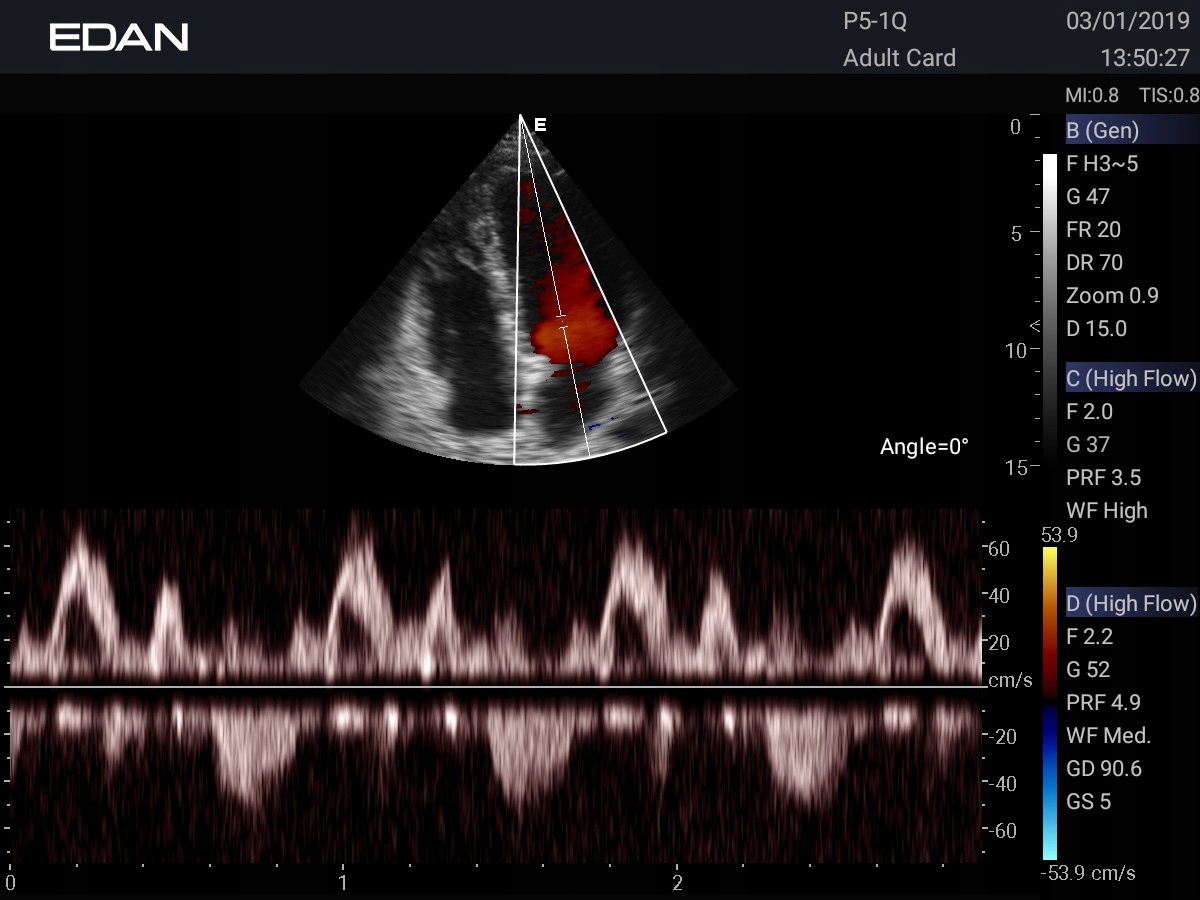Toggle the wall filter WF High setting
Viewport: 1200px width, 900px height.
pos(1107,510)
